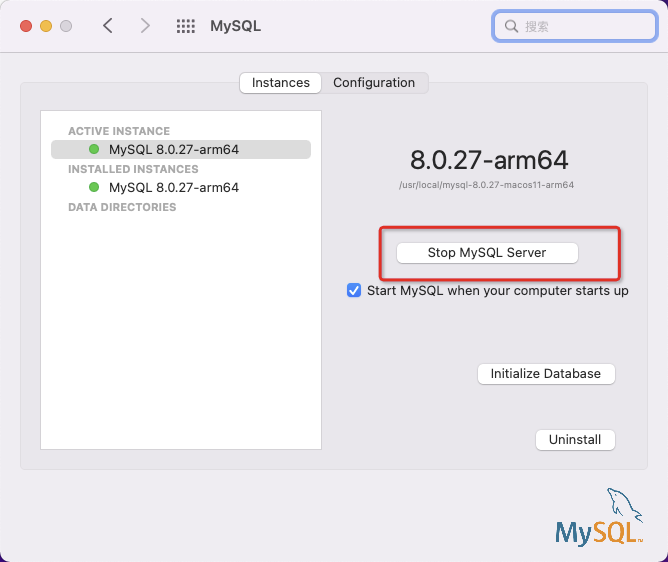Click the Uninstall button
Viewport: 668px width, 562px height.
[575, 440]
